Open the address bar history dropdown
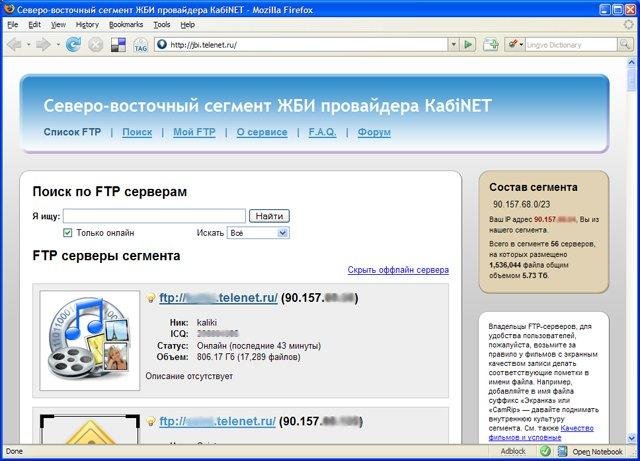This screenshot has height=461, width=640. [x=453, y=45]
